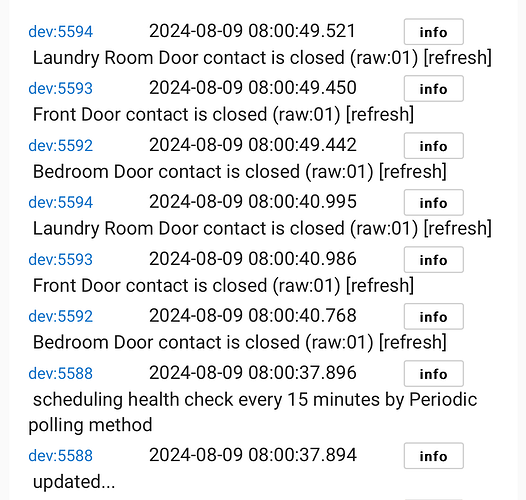Screen dimensions: 526x500
Task: Select first Laundry Room Door contact message
Action: pyautogui.click(x=262, y=58)
